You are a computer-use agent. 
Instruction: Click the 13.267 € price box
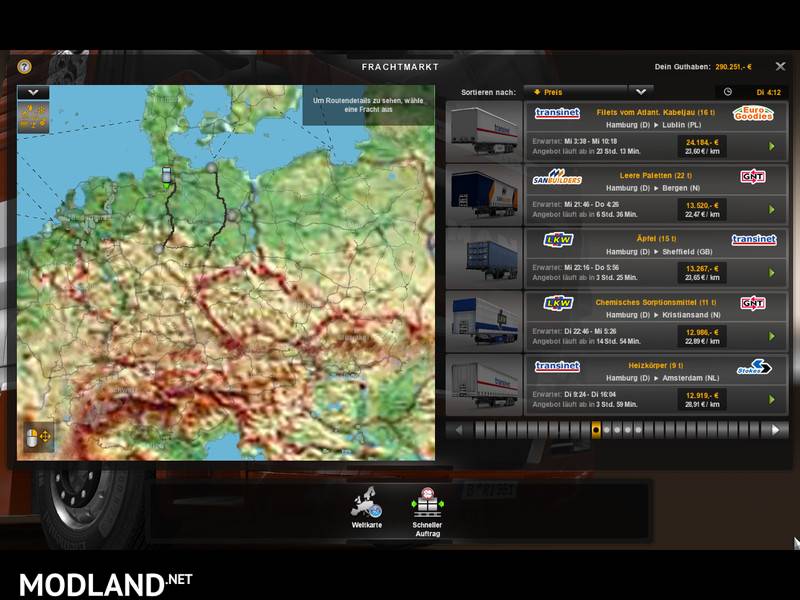tap(702, 273)
